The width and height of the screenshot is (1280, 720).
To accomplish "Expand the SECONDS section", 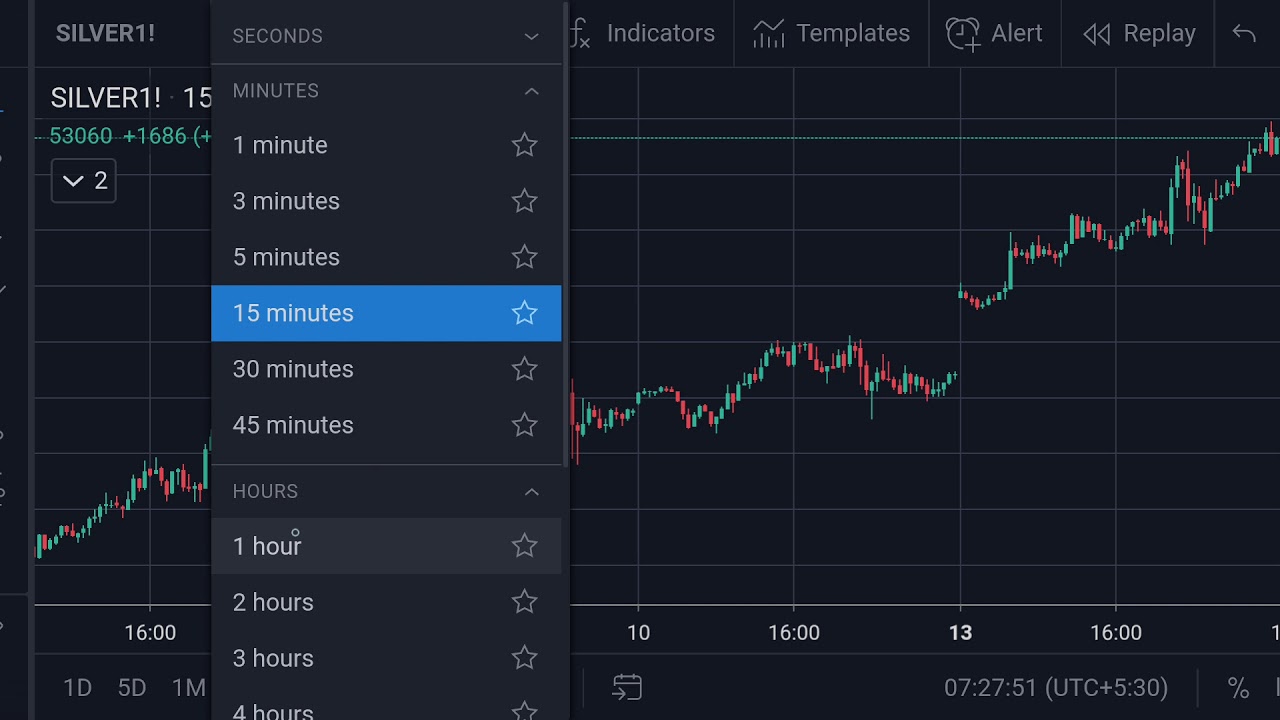I will [x=531, y=36].
